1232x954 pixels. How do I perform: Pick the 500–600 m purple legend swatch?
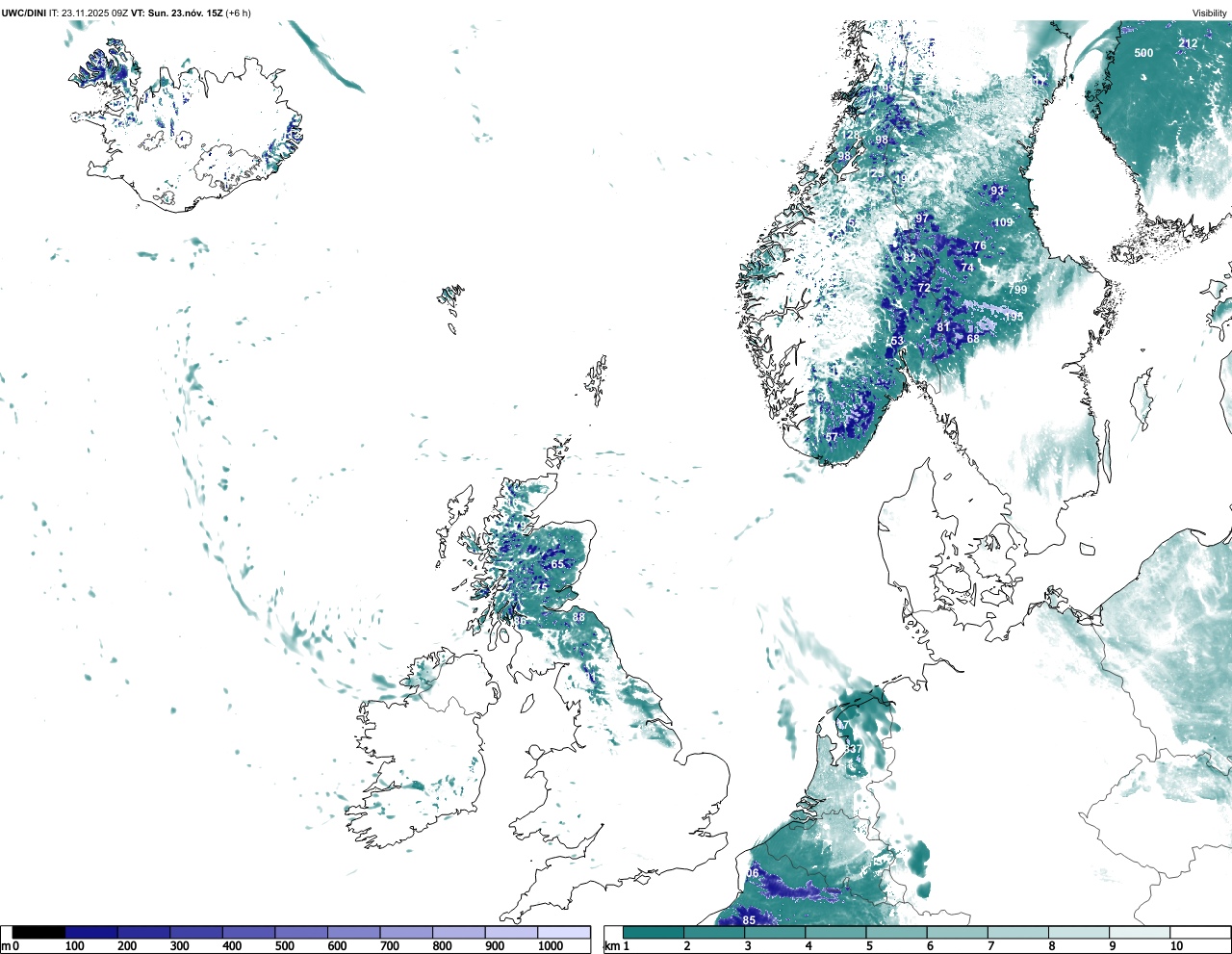point(301,932)
